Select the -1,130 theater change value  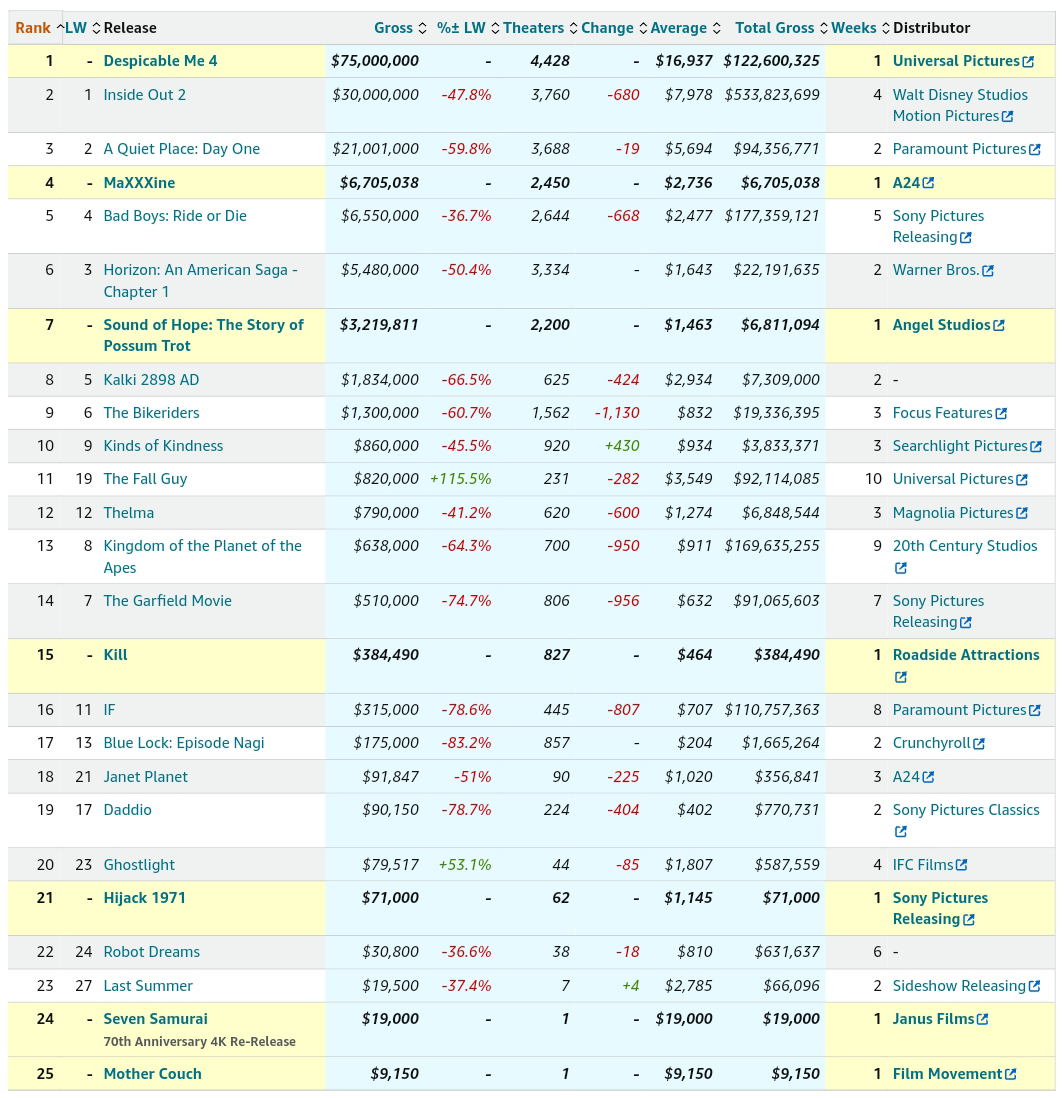point(616,413)
